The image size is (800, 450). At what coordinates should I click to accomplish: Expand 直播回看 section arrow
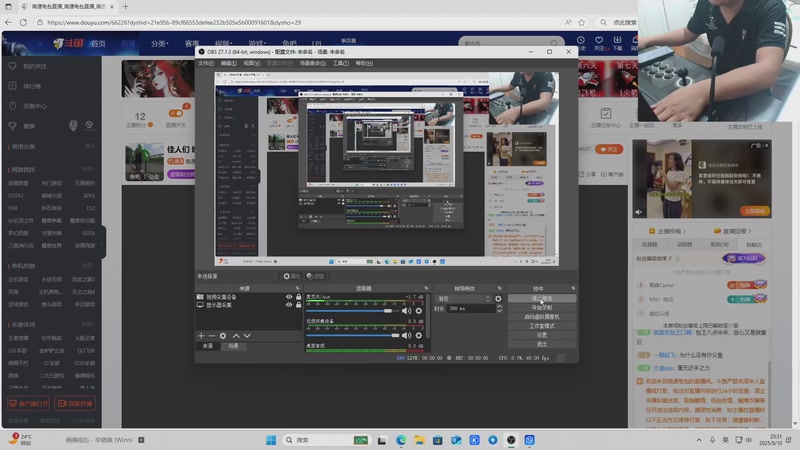(749, 231)
